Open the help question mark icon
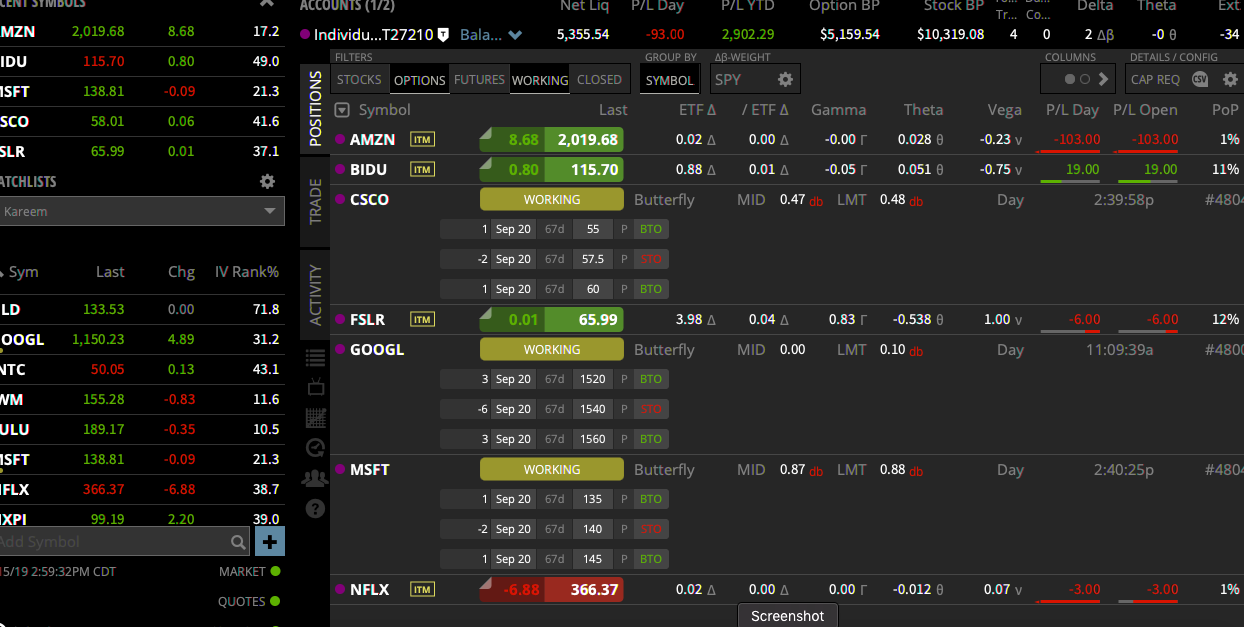1244x627 pixels. click(315, 508)
